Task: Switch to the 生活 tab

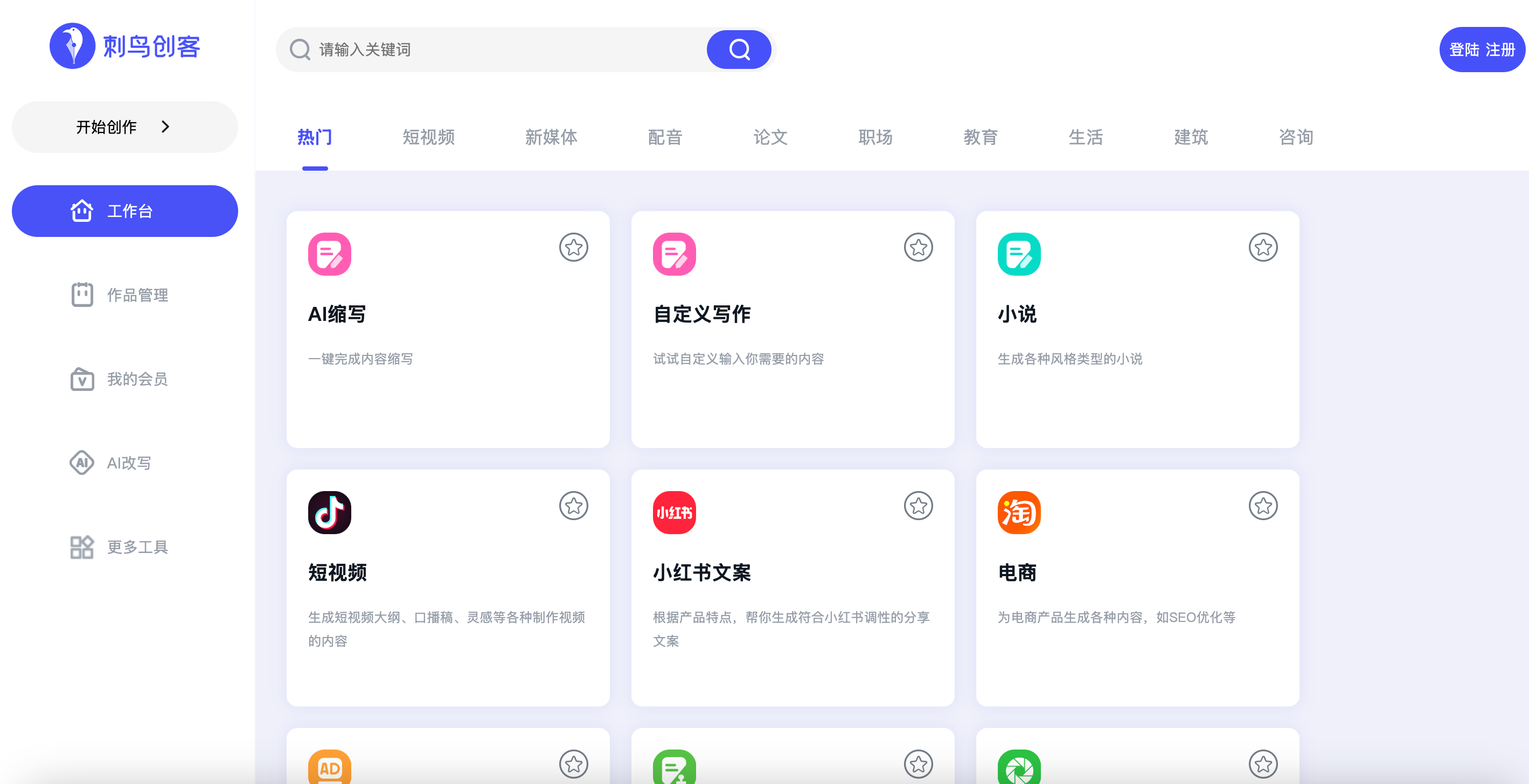Action: (1086, 137)
